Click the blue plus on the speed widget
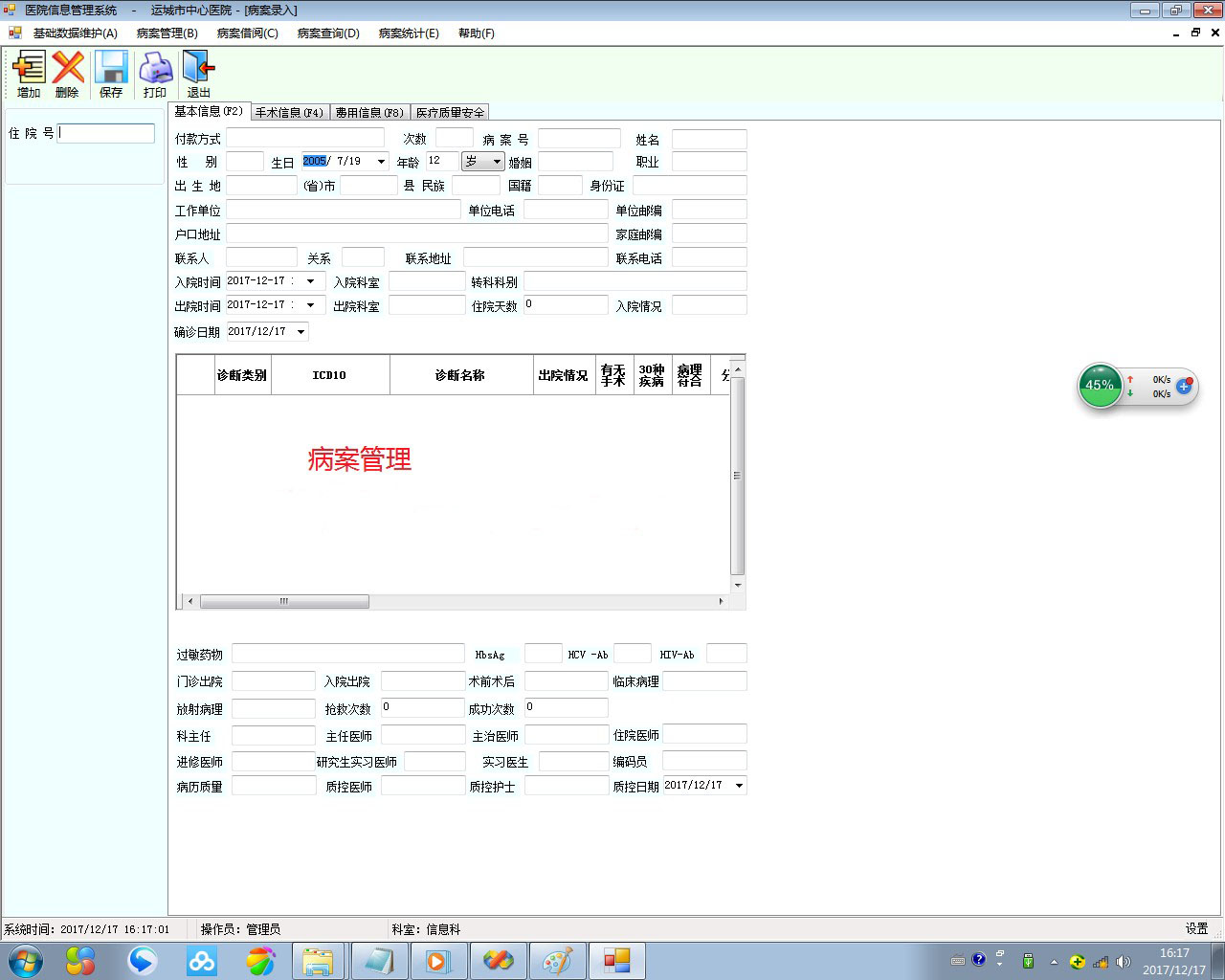 coord(1185,386)
